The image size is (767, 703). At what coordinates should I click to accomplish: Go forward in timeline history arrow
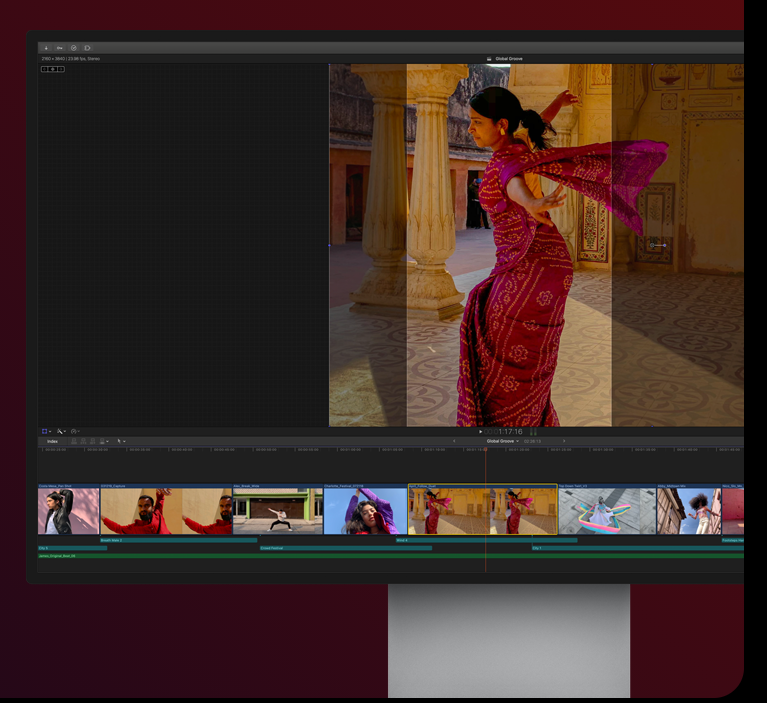coord(563,441)
